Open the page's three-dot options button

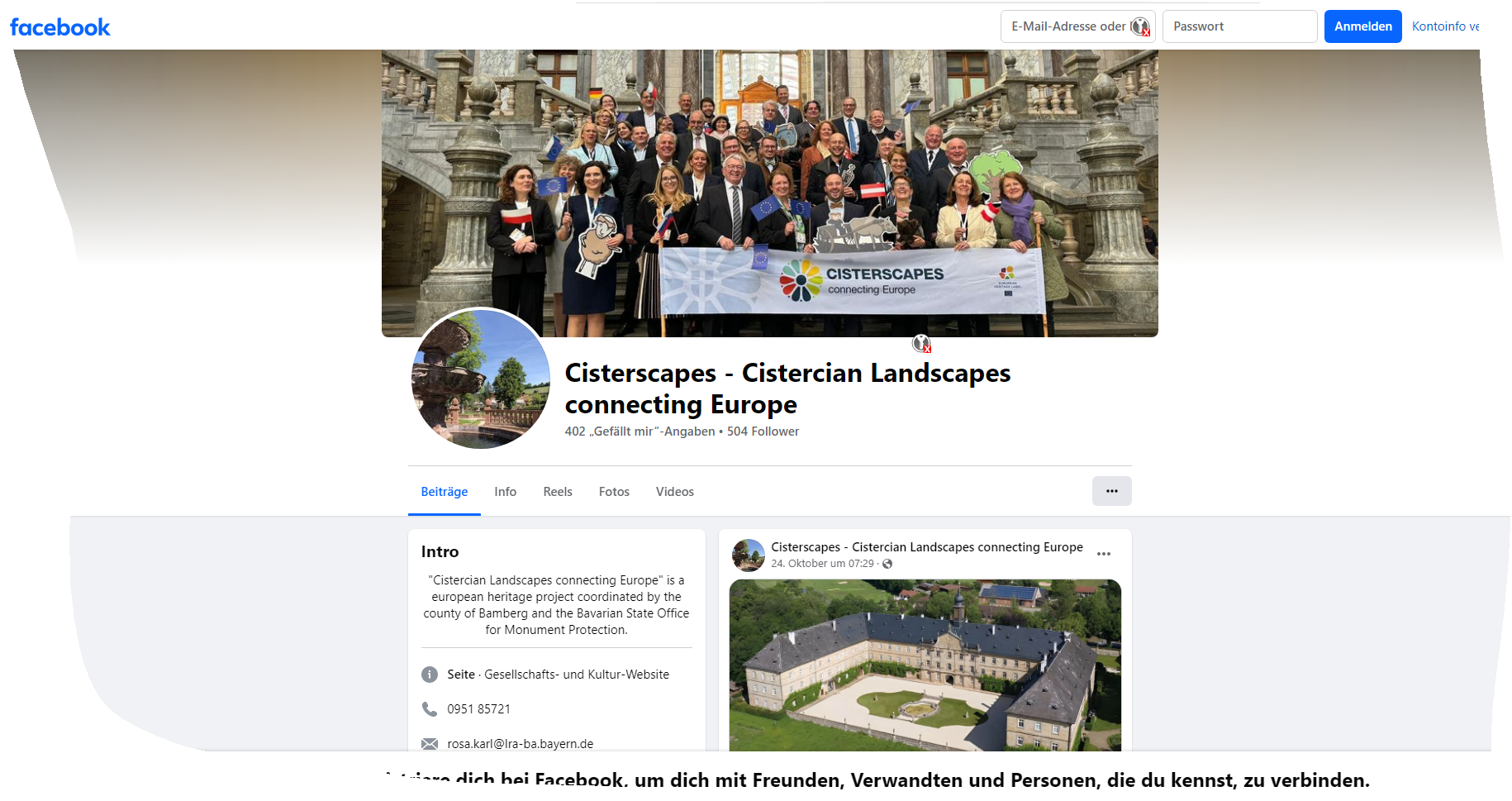(1111, 491)
